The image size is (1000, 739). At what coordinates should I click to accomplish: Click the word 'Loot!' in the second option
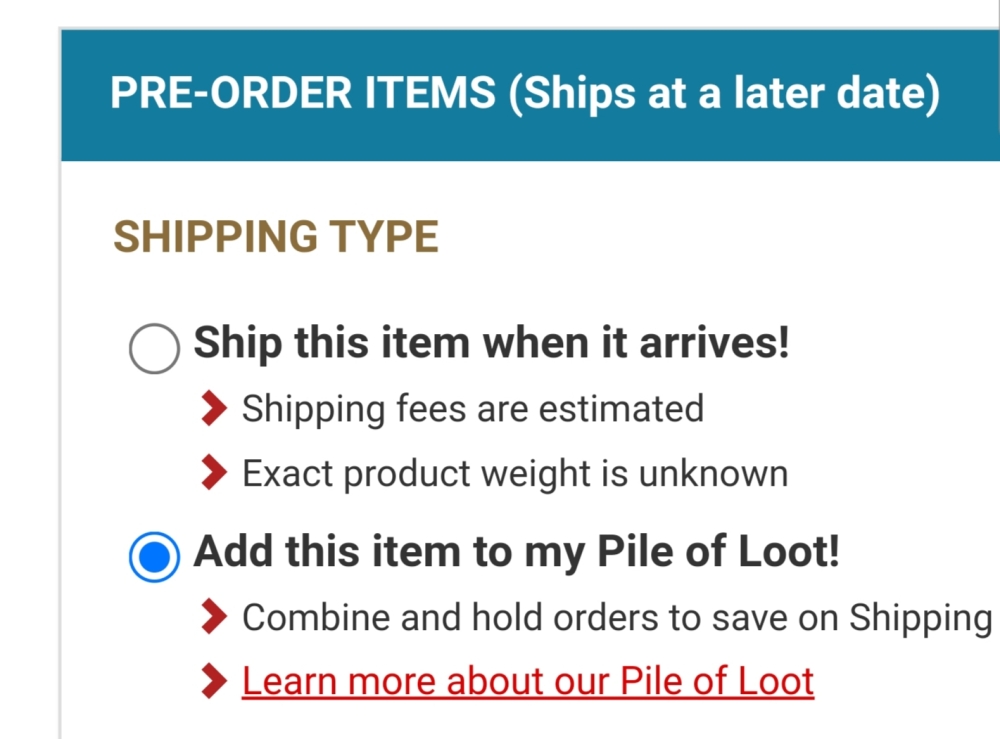[x=788, y=551]
